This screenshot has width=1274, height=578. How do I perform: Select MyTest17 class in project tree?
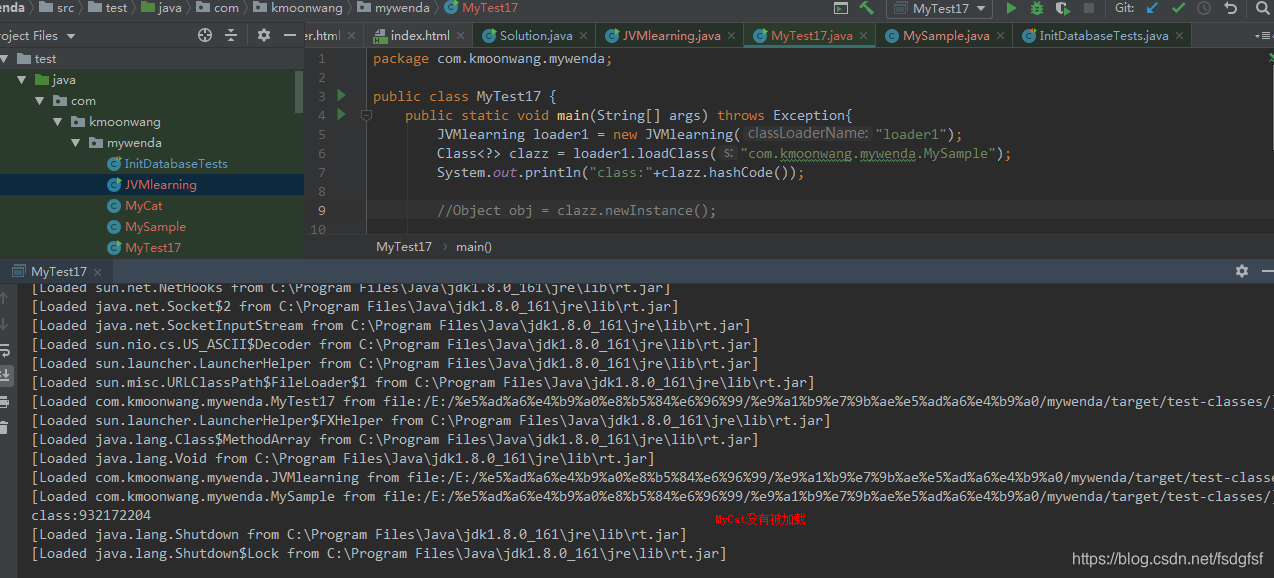tap(152, 248)
